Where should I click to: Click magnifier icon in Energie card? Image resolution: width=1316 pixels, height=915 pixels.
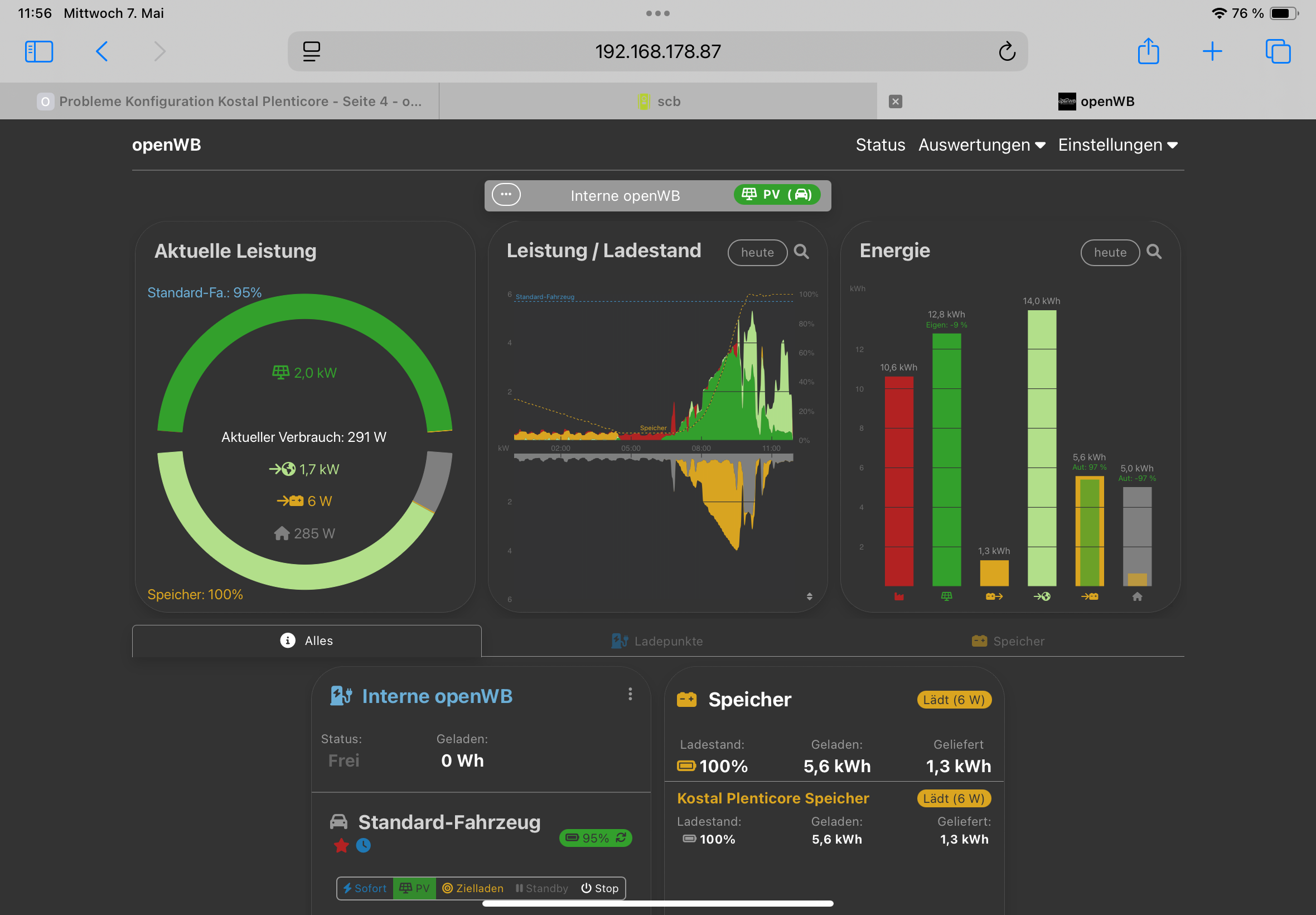[x=1154, y=252]
